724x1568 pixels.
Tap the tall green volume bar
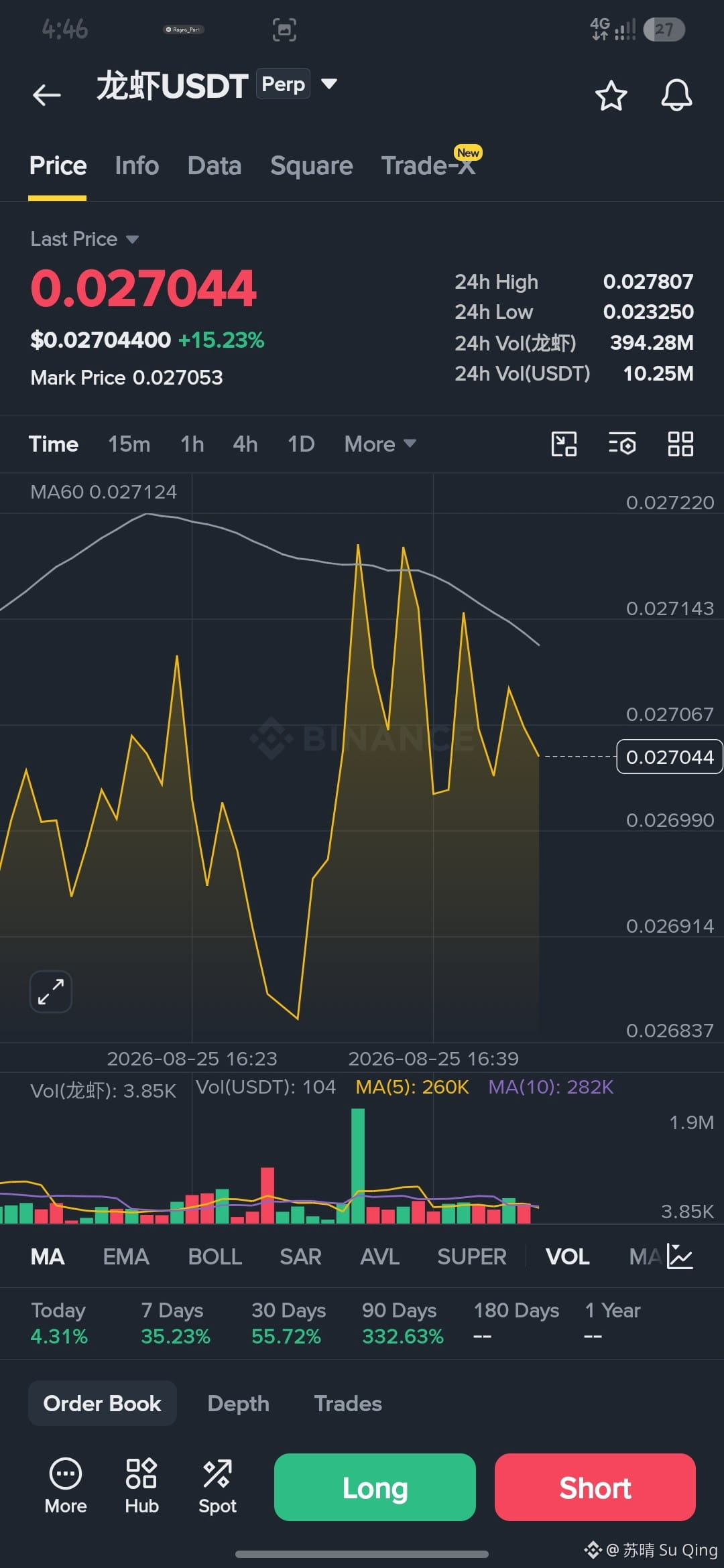coord(358,1166)
